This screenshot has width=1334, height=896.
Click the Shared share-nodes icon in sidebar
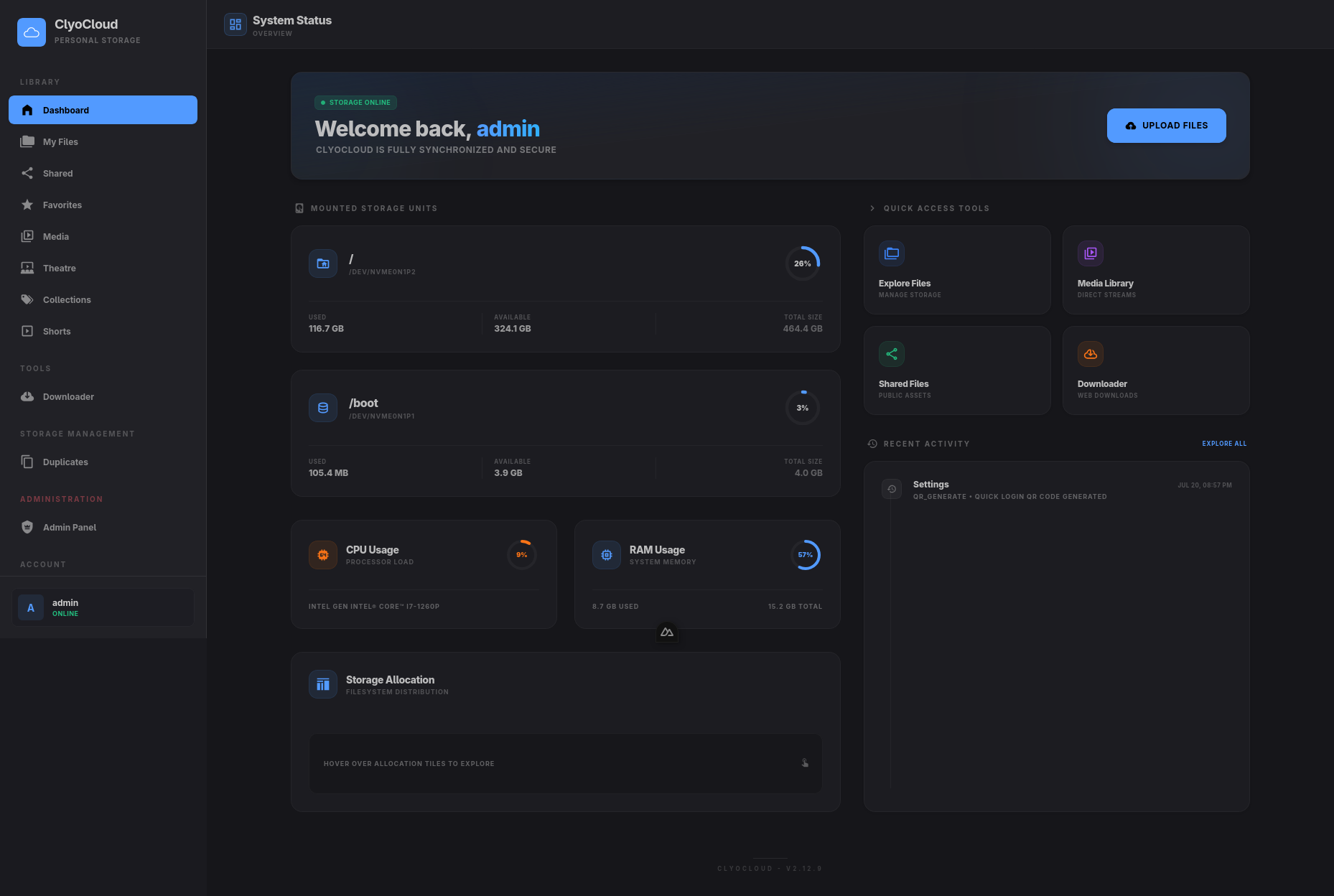click(27, 173)
